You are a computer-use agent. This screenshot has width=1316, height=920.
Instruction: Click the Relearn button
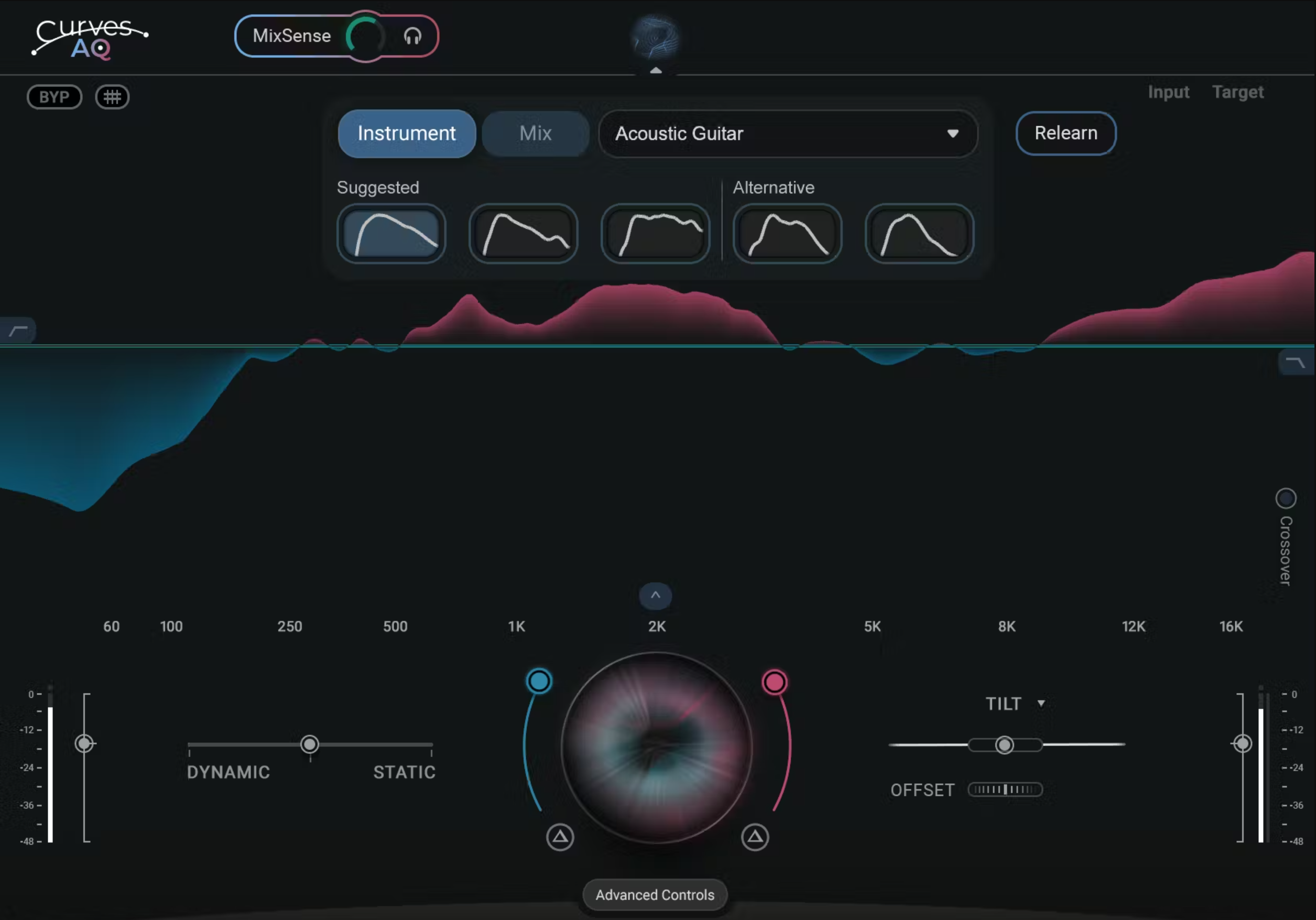pos(1065,133)
